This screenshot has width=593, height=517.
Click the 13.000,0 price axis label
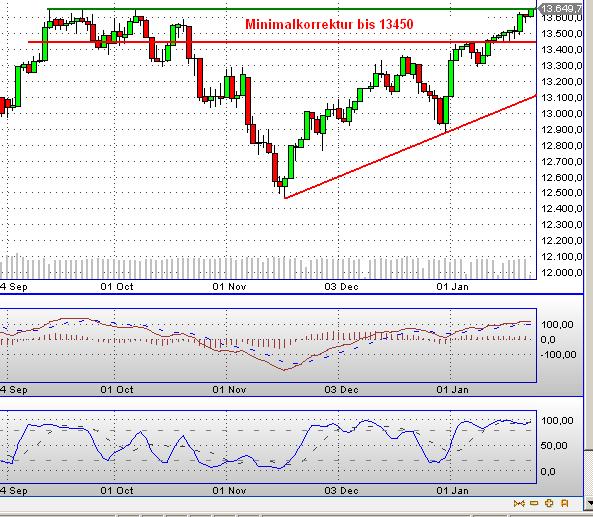point(562,113)
